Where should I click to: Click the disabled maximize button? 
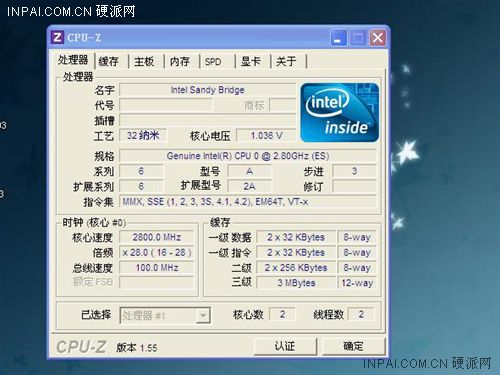click(358, 38)
